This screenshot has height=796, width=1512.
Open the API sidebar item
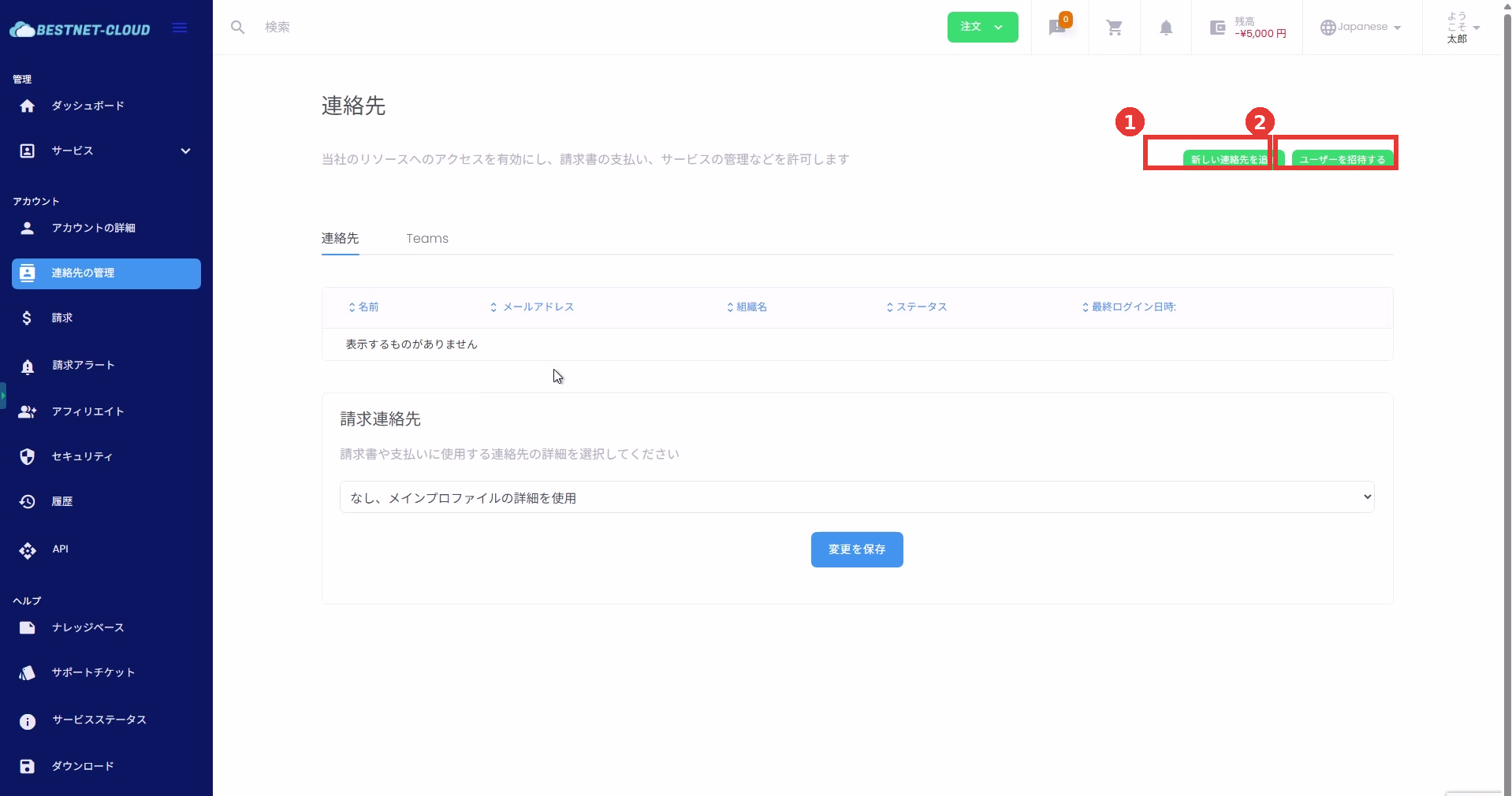coord(60,549)
